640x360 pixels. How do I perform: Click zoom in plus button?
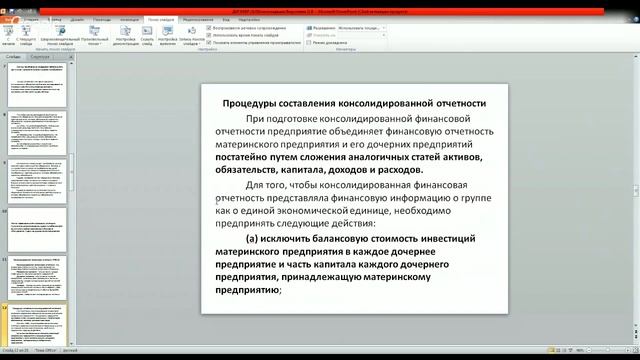627,350
